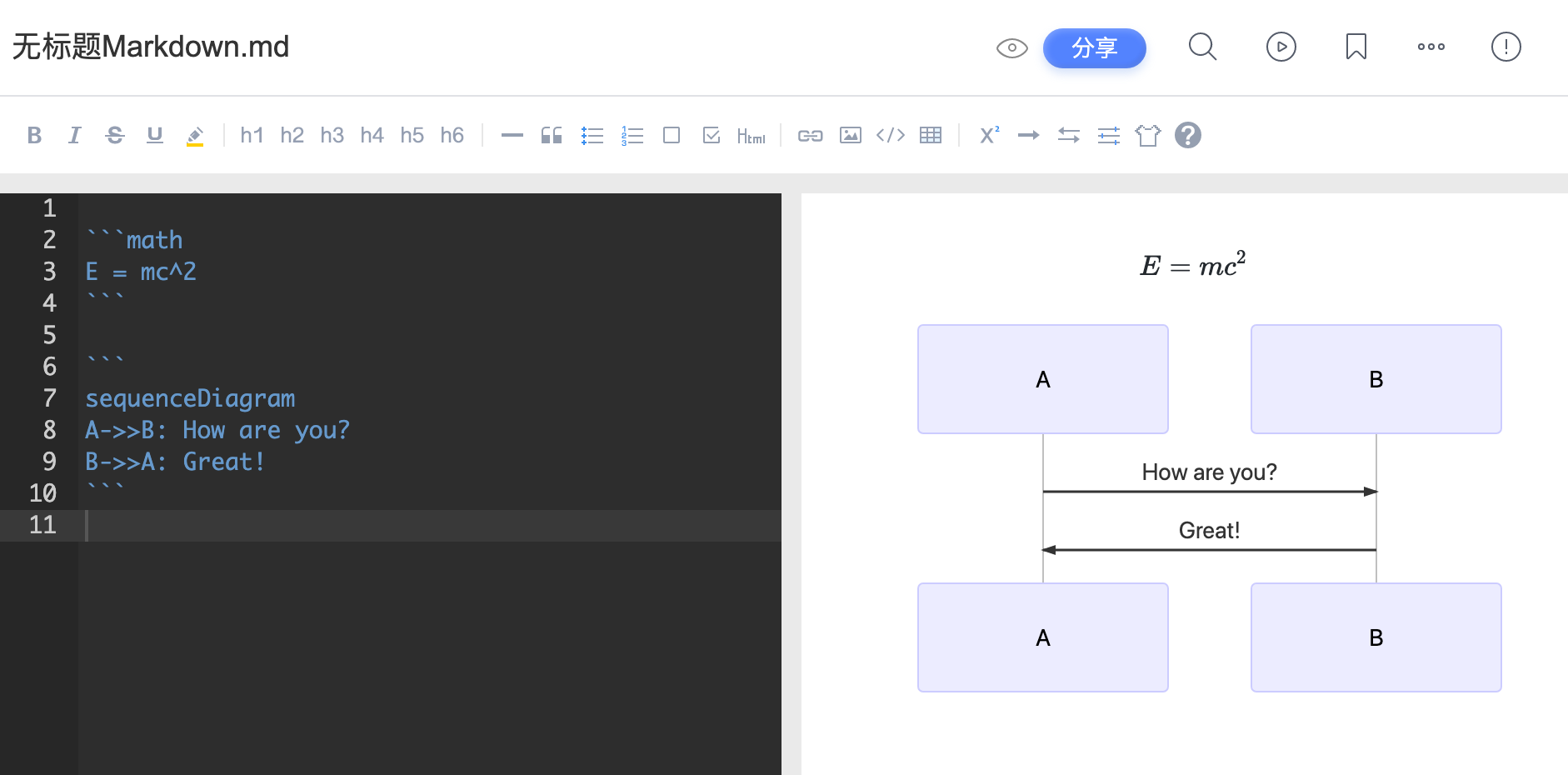Apply italic formatting
Screen dimensions: 1568x775
74,135
